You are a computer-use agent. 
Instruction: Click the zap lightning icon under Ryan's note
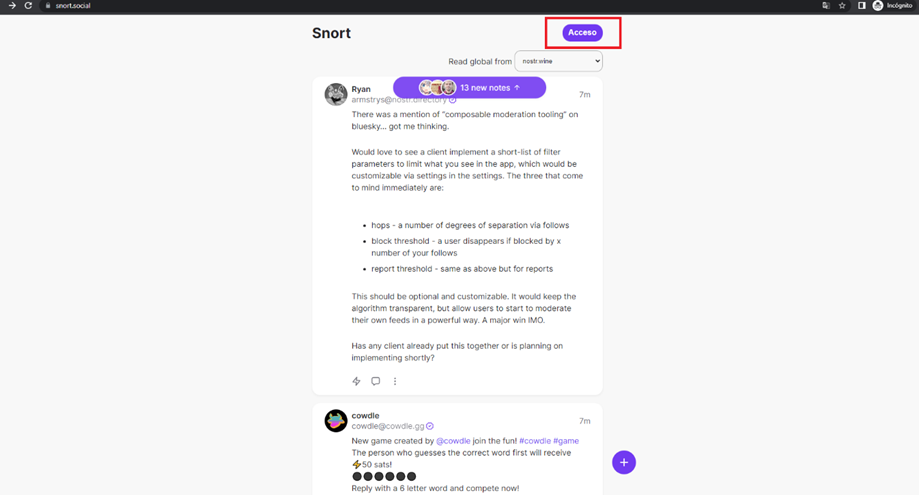pyautogui.click(x=356, y=381)
